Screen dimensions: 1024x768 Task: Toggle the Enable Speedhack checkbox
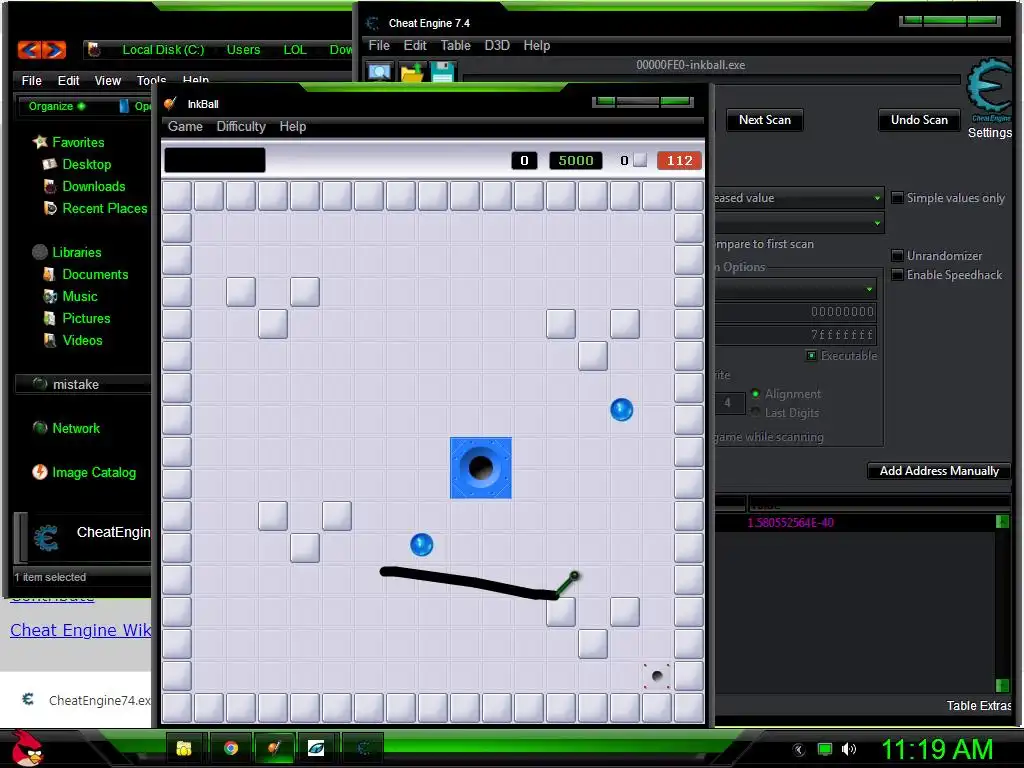pyautogui.click(x=897, y=274)
